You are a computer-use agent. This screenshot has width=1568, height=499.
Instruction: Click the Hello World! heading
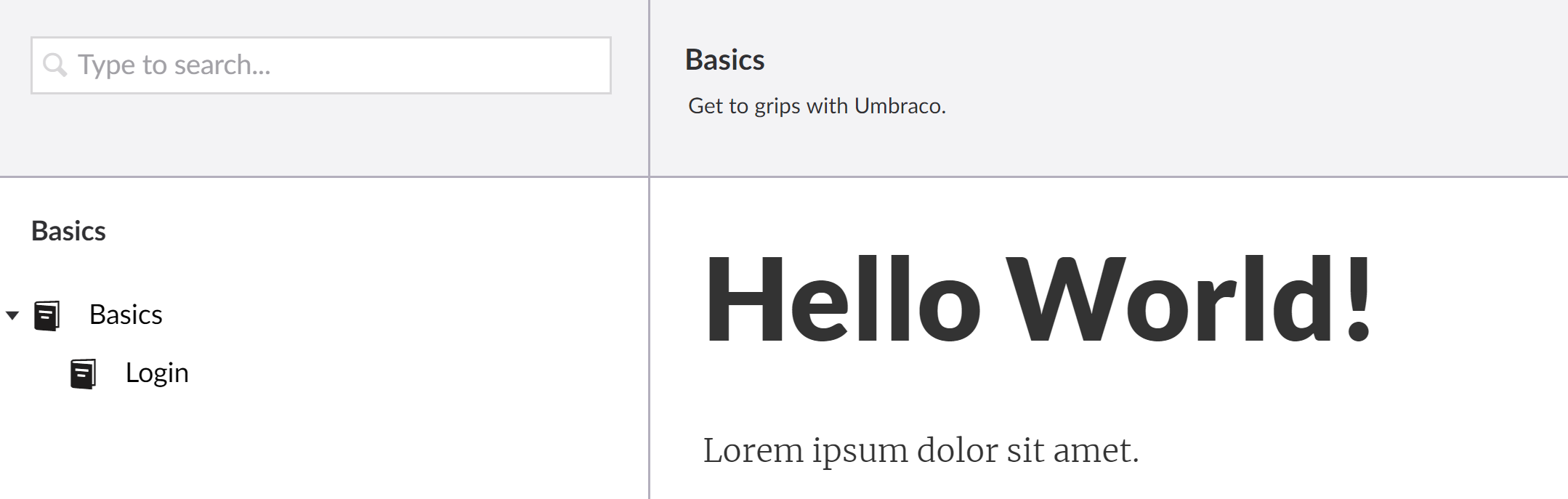tap(1038, 299)
